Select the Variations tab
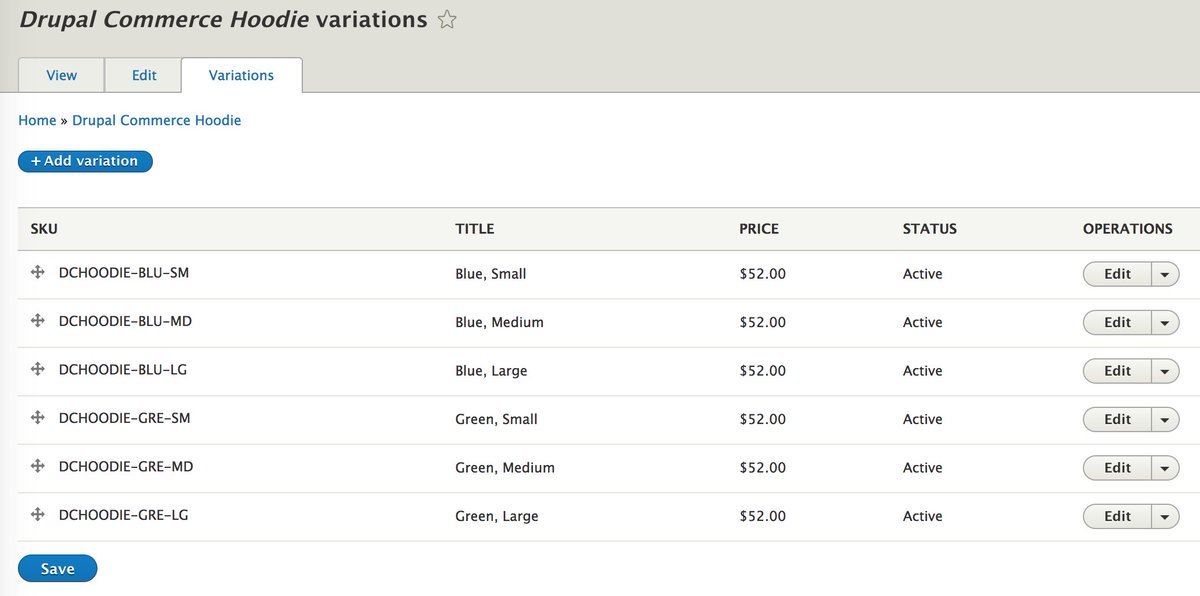The image size is (1200, 596). [x=241, y=75]
